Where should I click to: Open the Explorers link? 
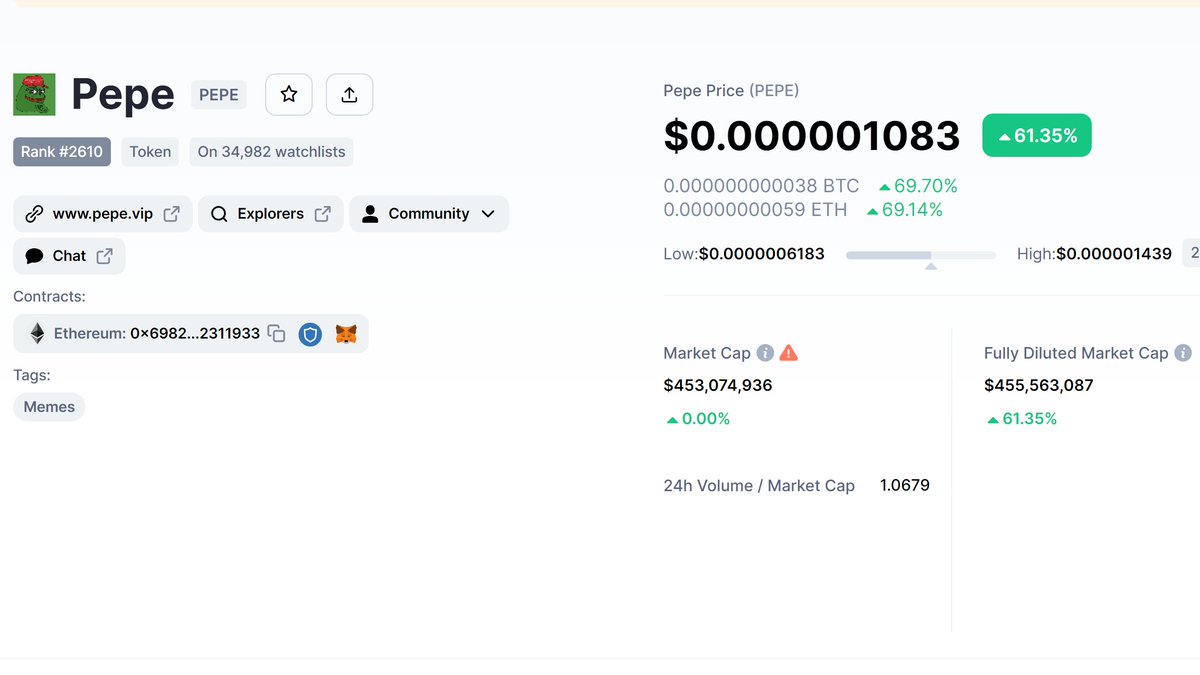[271, 214]
